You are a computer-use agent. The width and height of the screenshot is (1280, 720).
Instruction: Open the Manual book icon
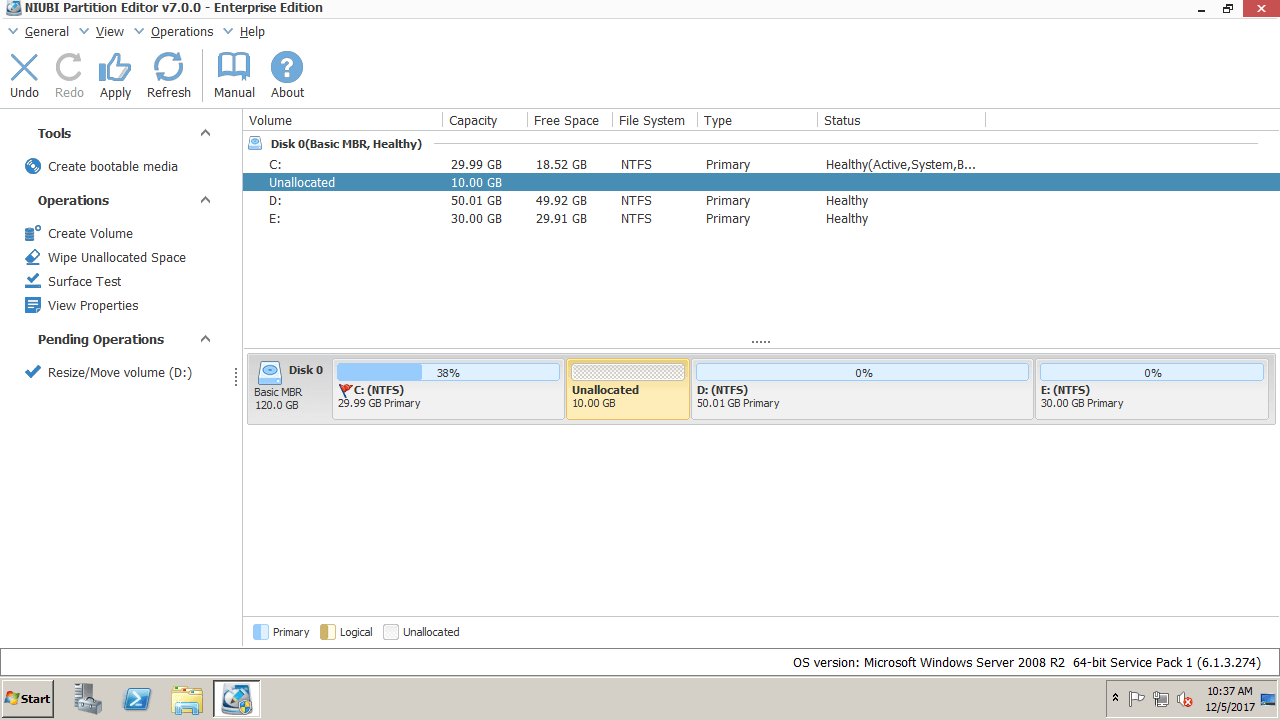point(234,68)
